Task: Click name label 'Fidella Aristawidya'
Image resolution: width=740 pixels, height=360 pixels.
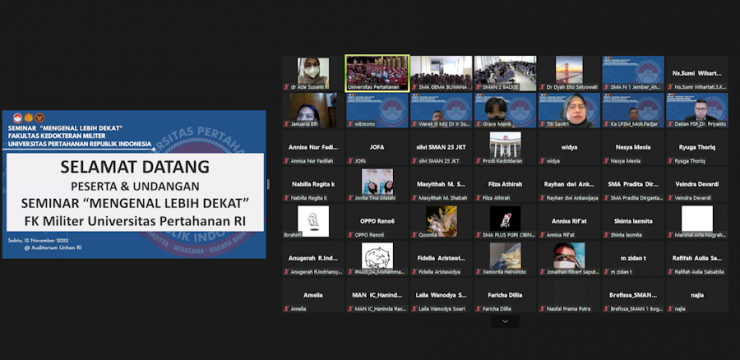Action: 439,272
